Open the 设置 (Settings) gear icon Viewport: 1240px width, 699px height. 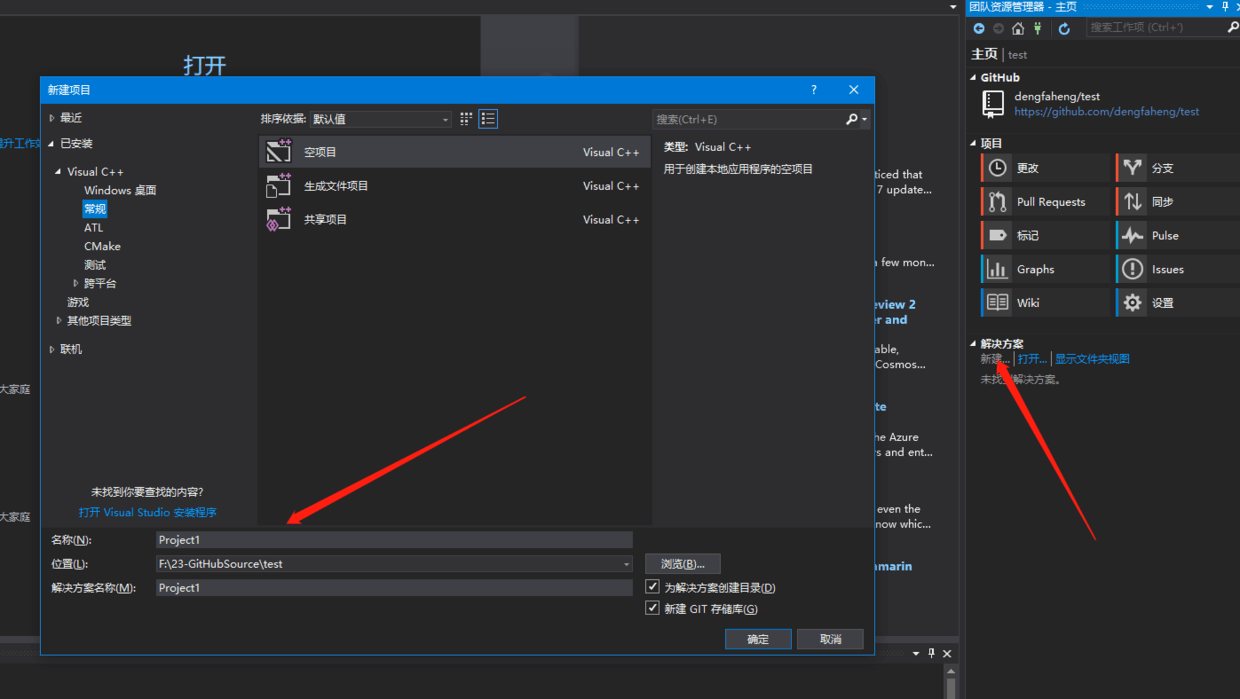pos(1132,303)
